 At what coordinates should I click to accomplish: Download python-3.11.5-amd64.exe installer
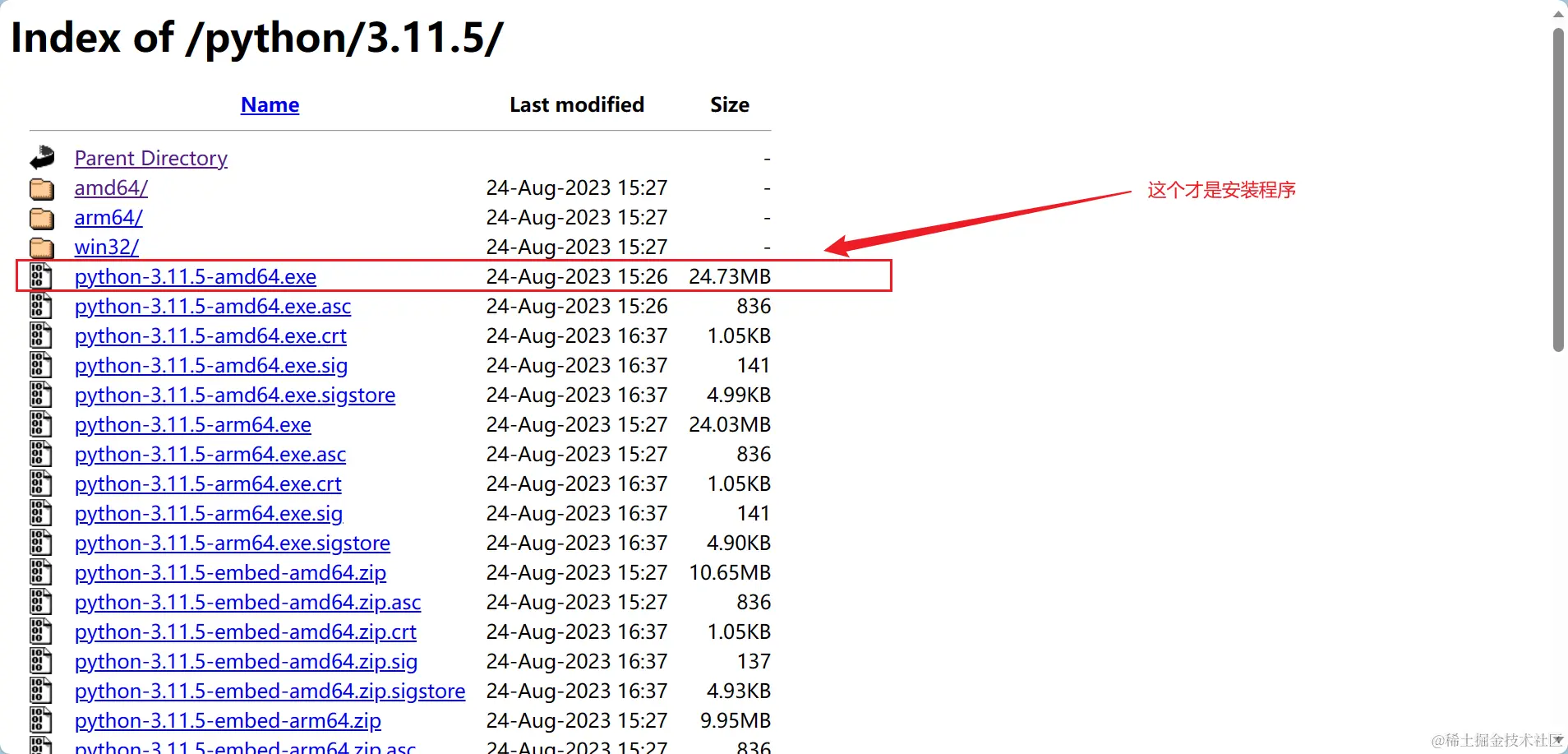(x=196, y=276)
